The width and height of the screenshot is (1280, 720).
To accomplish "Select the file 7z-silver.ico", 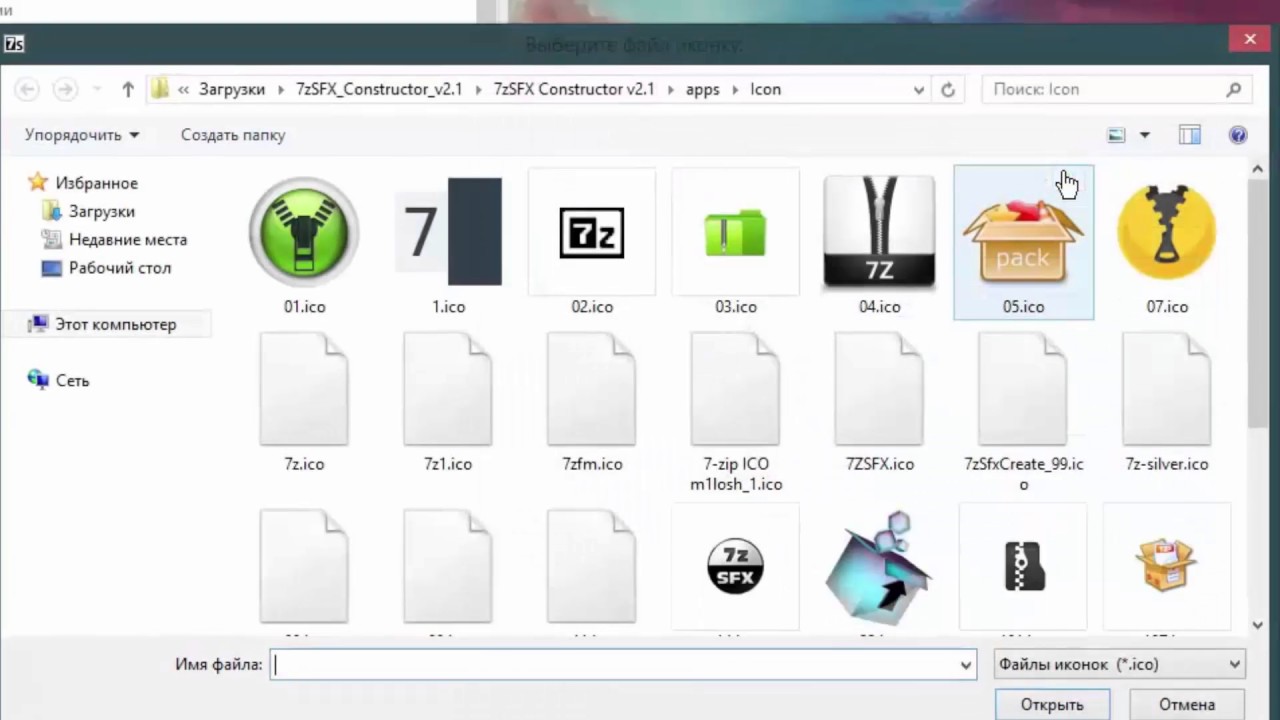I will [x=1167, y=402].
